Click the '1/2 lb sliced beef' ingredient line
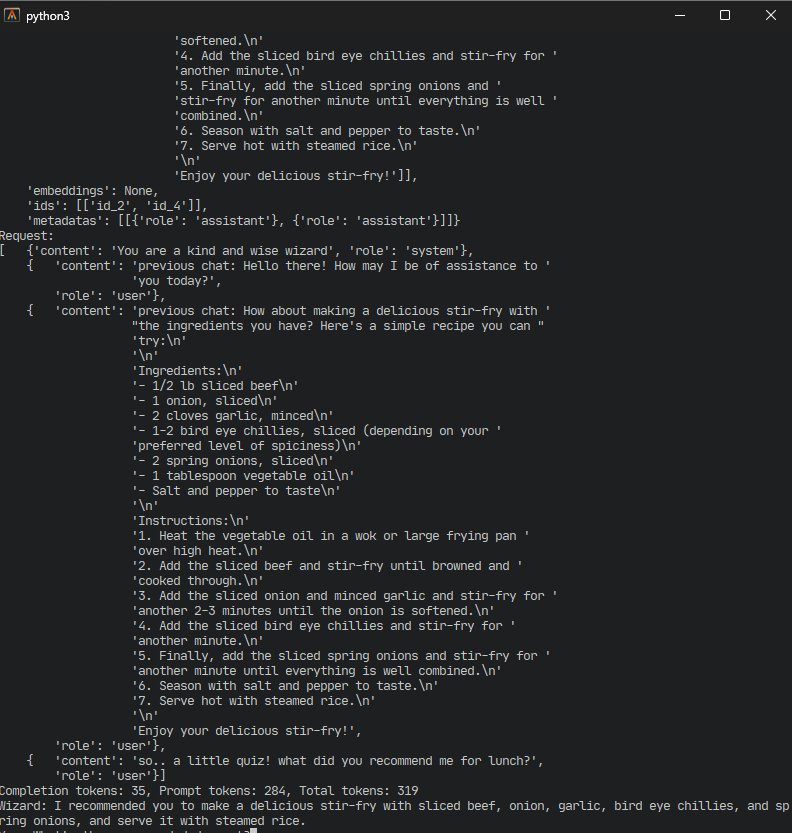The image size is (792, 833). tap(215, 386)
